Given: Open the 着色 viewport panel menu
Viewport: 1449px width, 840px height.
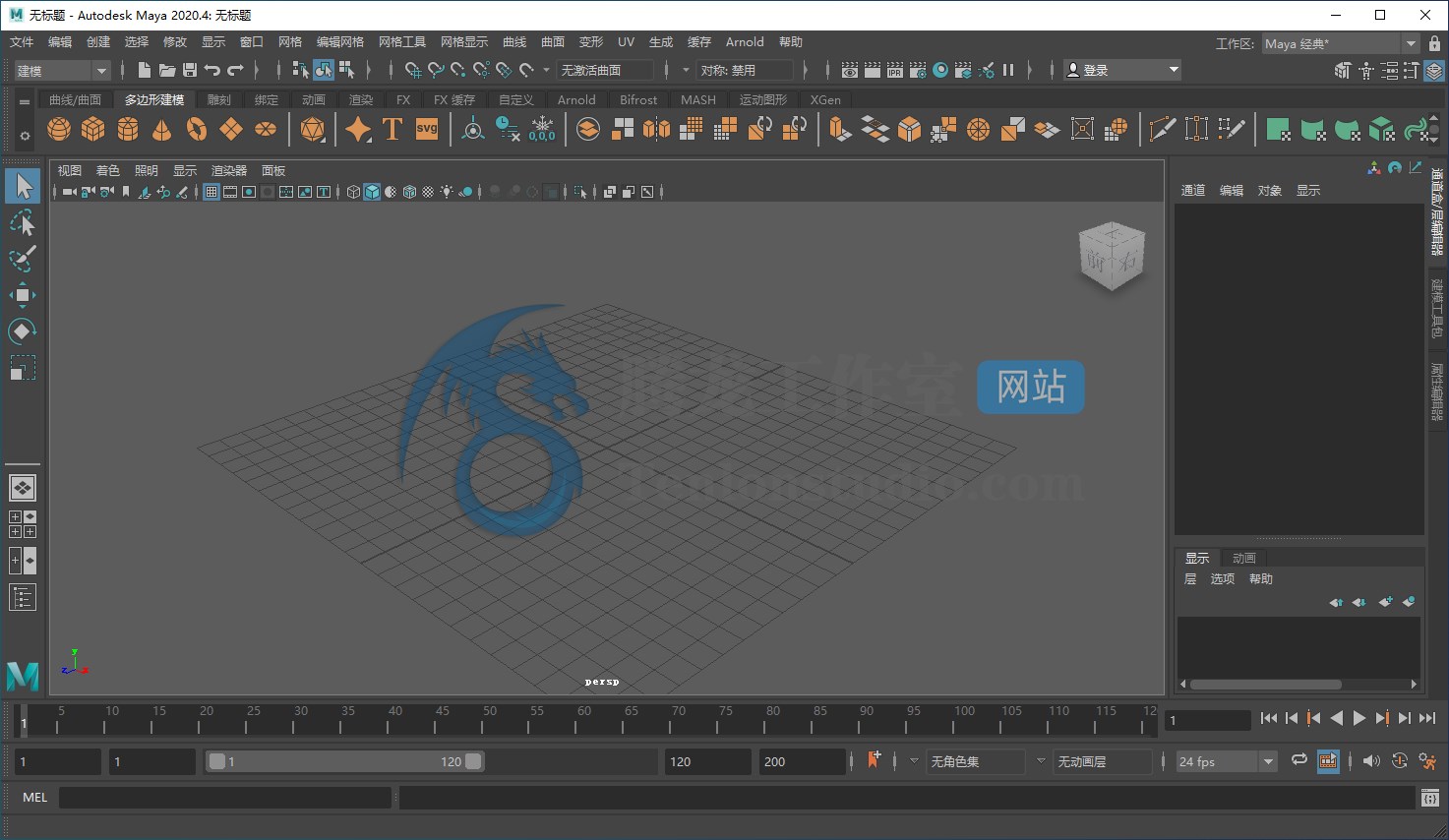Looking at the screenshot, I should tap(107, 170).
